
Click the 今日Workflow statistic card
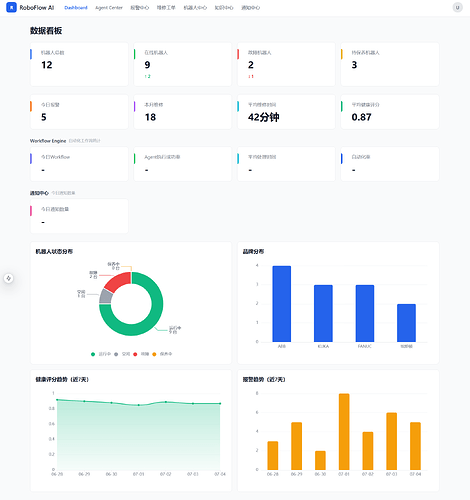tap(79, 164)
